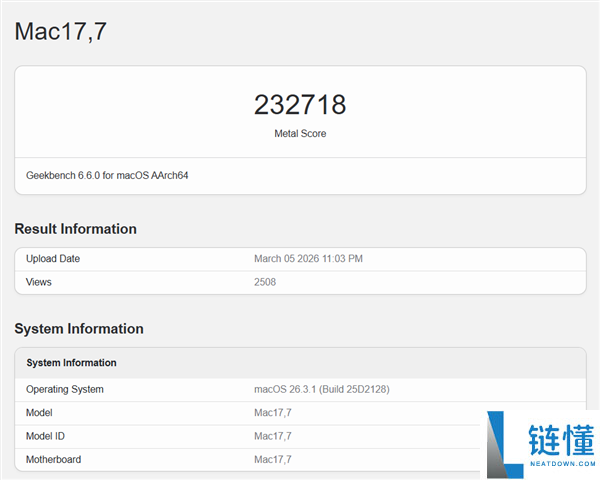
Task: Select the Mac17,7 value in Motherboard row
Action: point(273,459)
